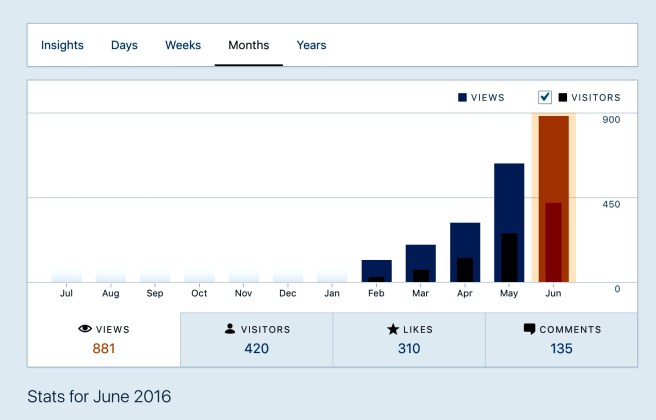Click the eye icon beside Views
This screenshot has height=420, width=656.
(x=84, y=329)
